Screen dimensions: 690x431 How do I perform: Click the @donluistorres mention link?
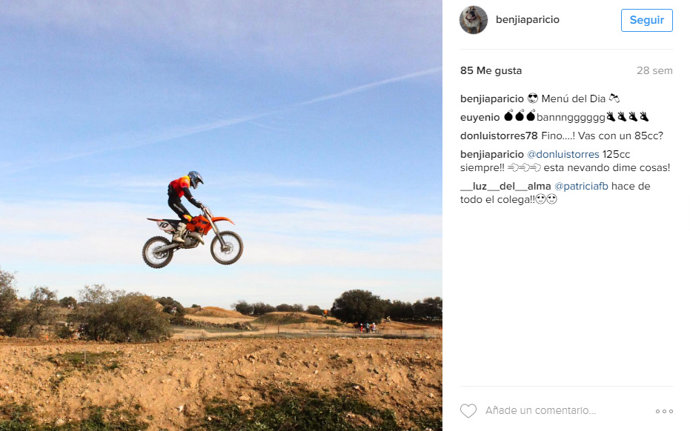(x=563, y=155)
